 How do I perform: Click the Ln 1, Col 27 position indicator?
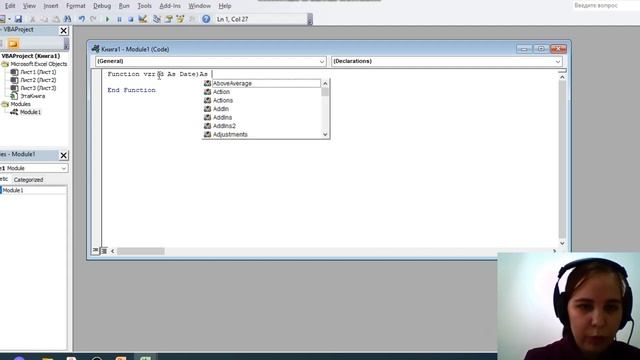pos(232,19)
